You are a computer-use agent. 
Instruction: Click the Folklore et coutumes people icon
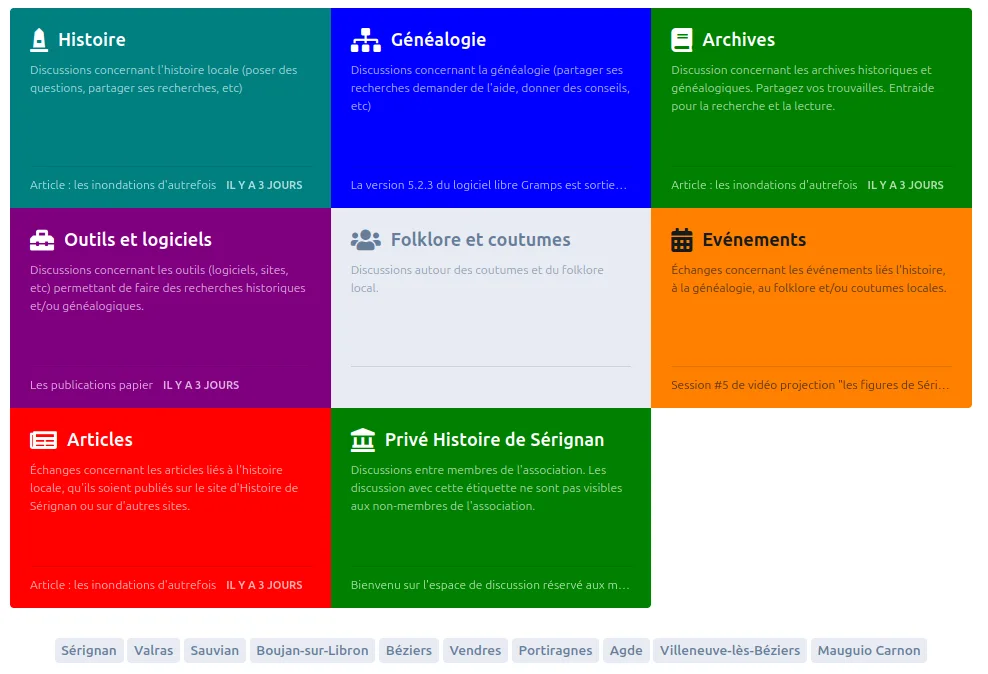pos(365,240)
